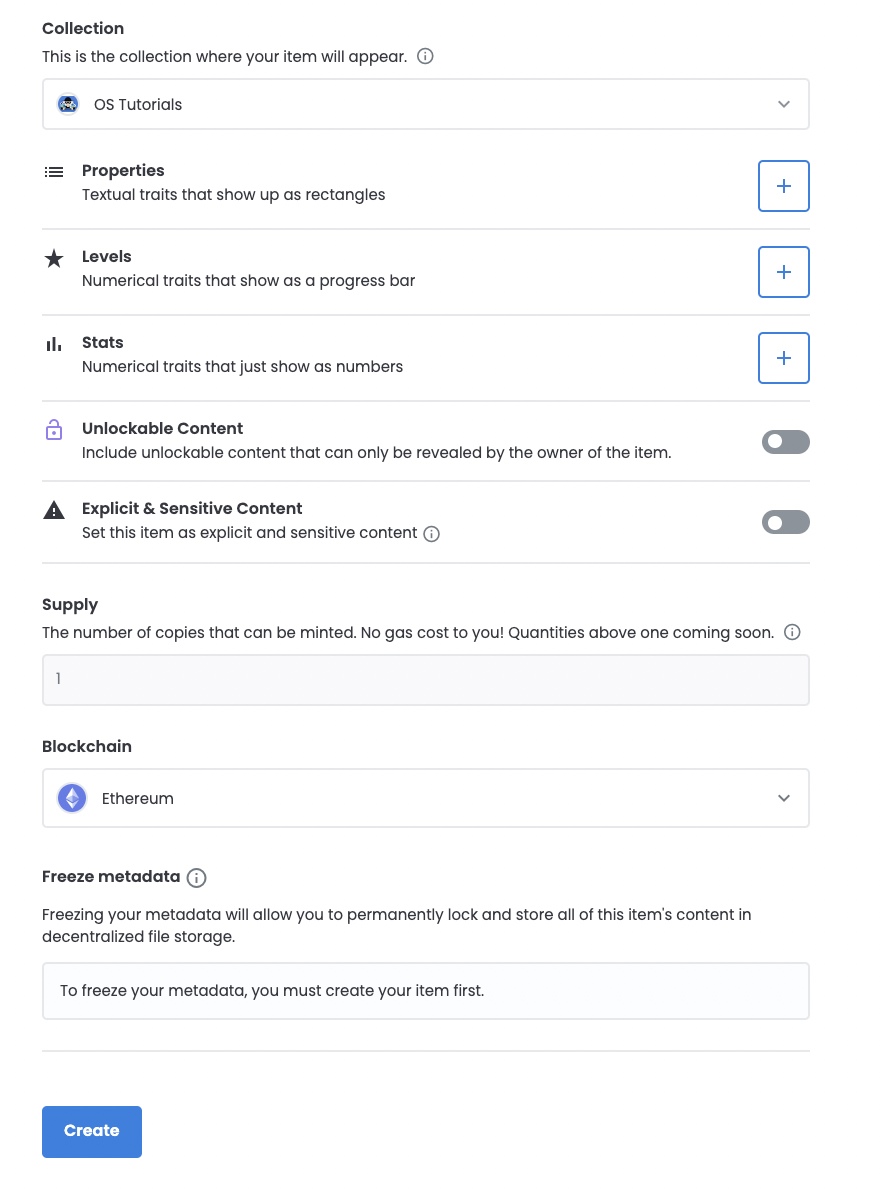Click the Properties list icon
This screenshot has width=880, height=1200.
click(54, 172)
